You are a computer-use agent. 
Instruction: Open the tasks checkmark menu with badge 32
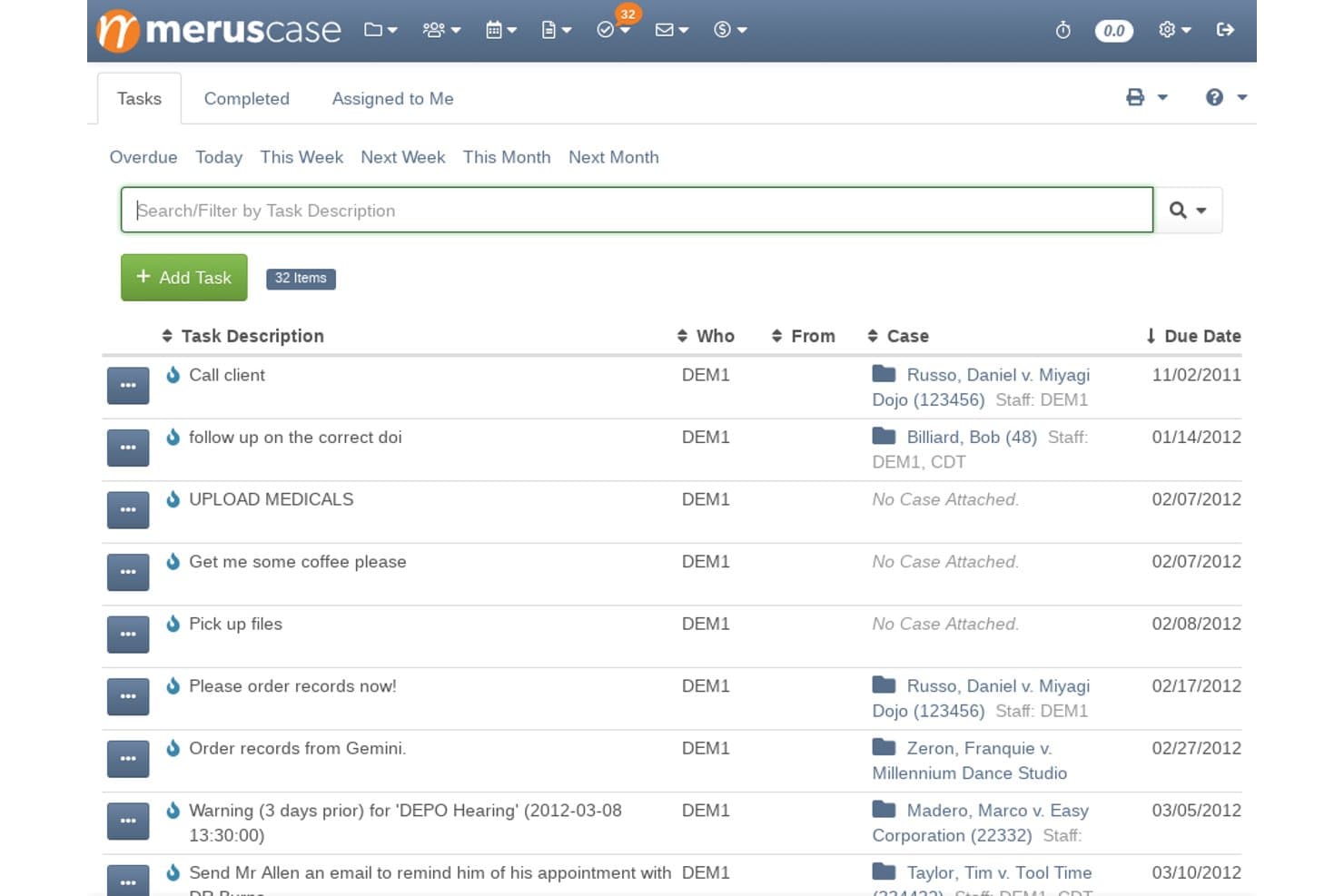click(614, 29)
